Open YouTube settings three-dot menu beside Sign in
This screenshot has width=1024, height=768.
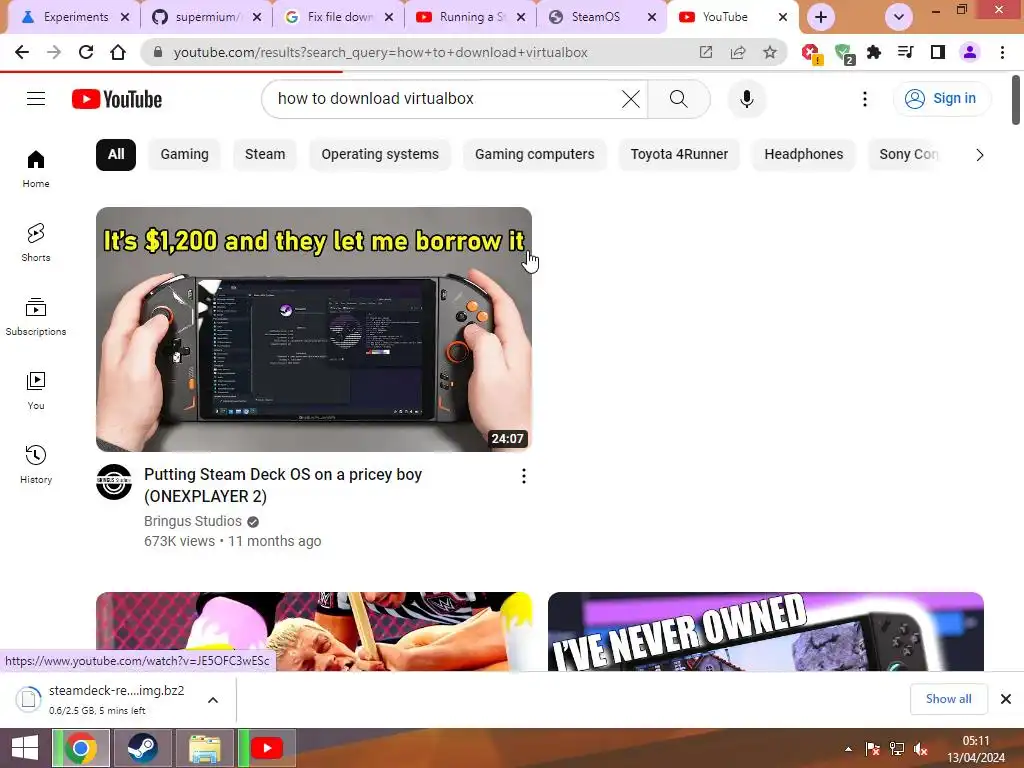(x=865, y=99)
